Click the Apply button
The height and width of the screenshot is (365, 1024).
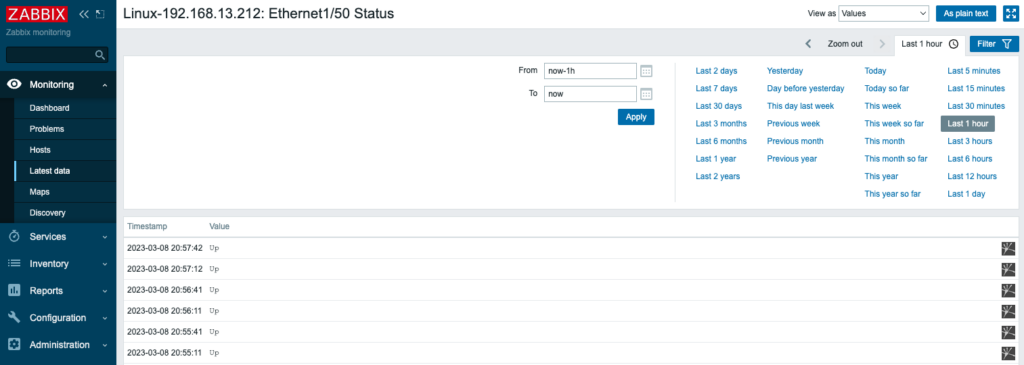click(x=636, y=117)
